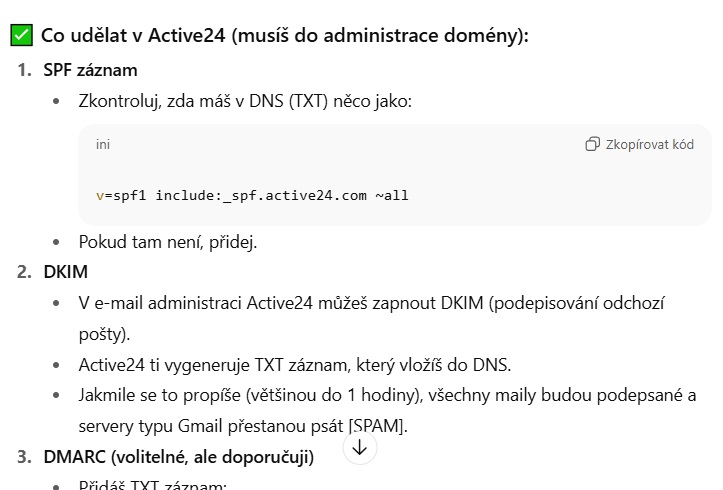This screenshot has height=490, width=723.
Task: Click the "DMARC (volitelné, ale doporučuji)" heading
Action: pos(178,457)
